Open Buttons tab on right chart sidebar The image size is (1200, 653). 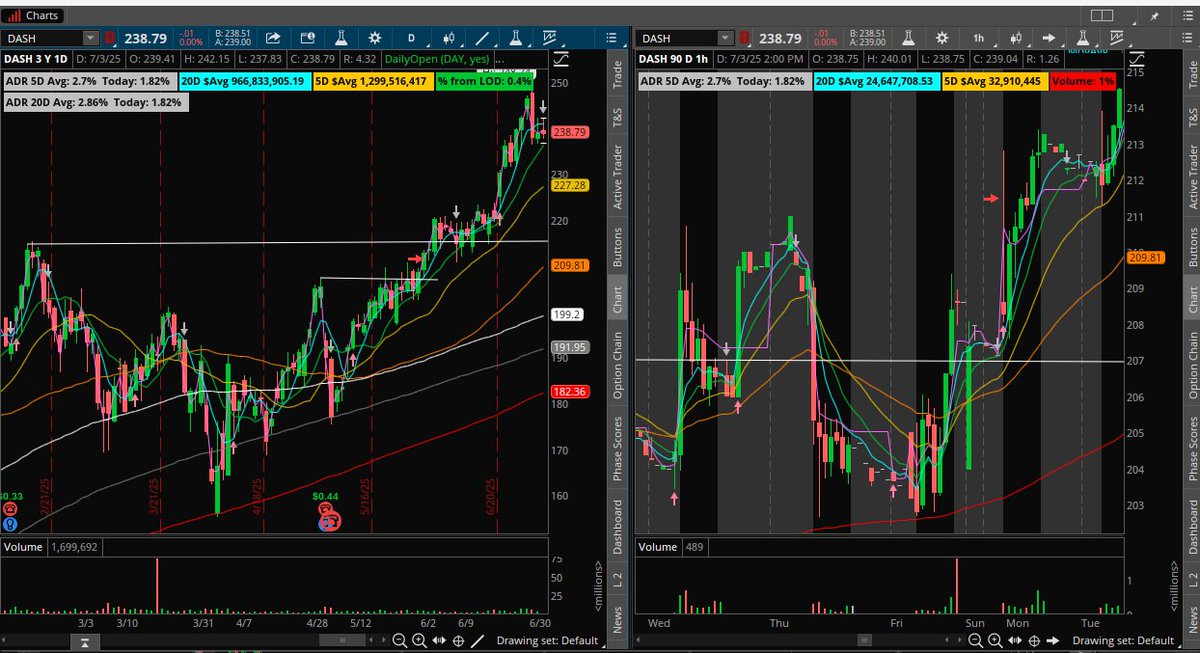pyautogui.click(x=1192, y=246)
